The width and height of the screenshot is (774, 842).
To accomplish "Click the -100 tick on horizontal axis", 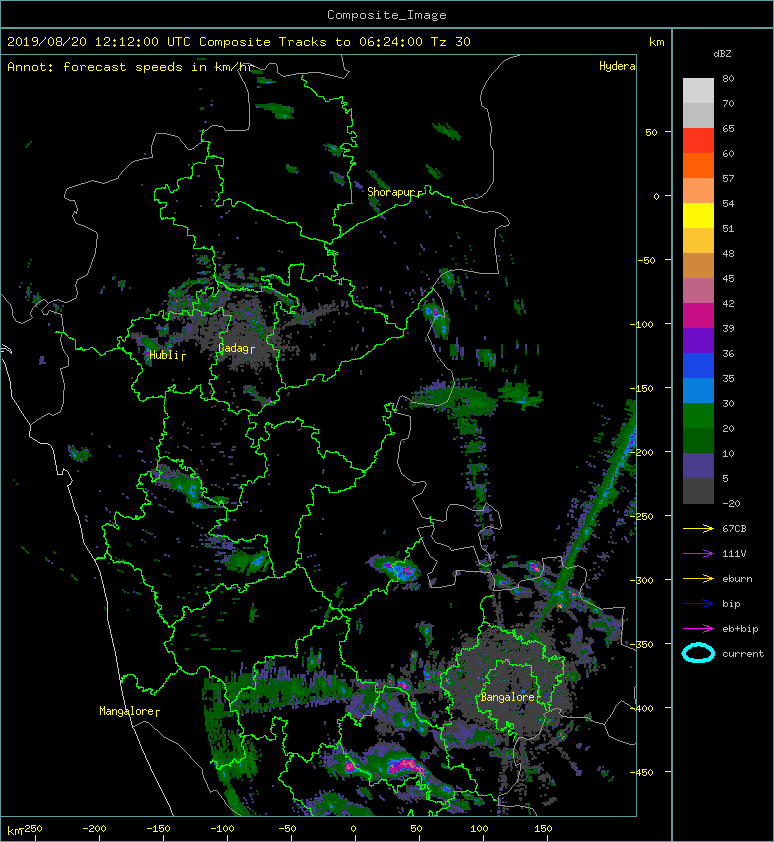I will (x=222, y=829).
